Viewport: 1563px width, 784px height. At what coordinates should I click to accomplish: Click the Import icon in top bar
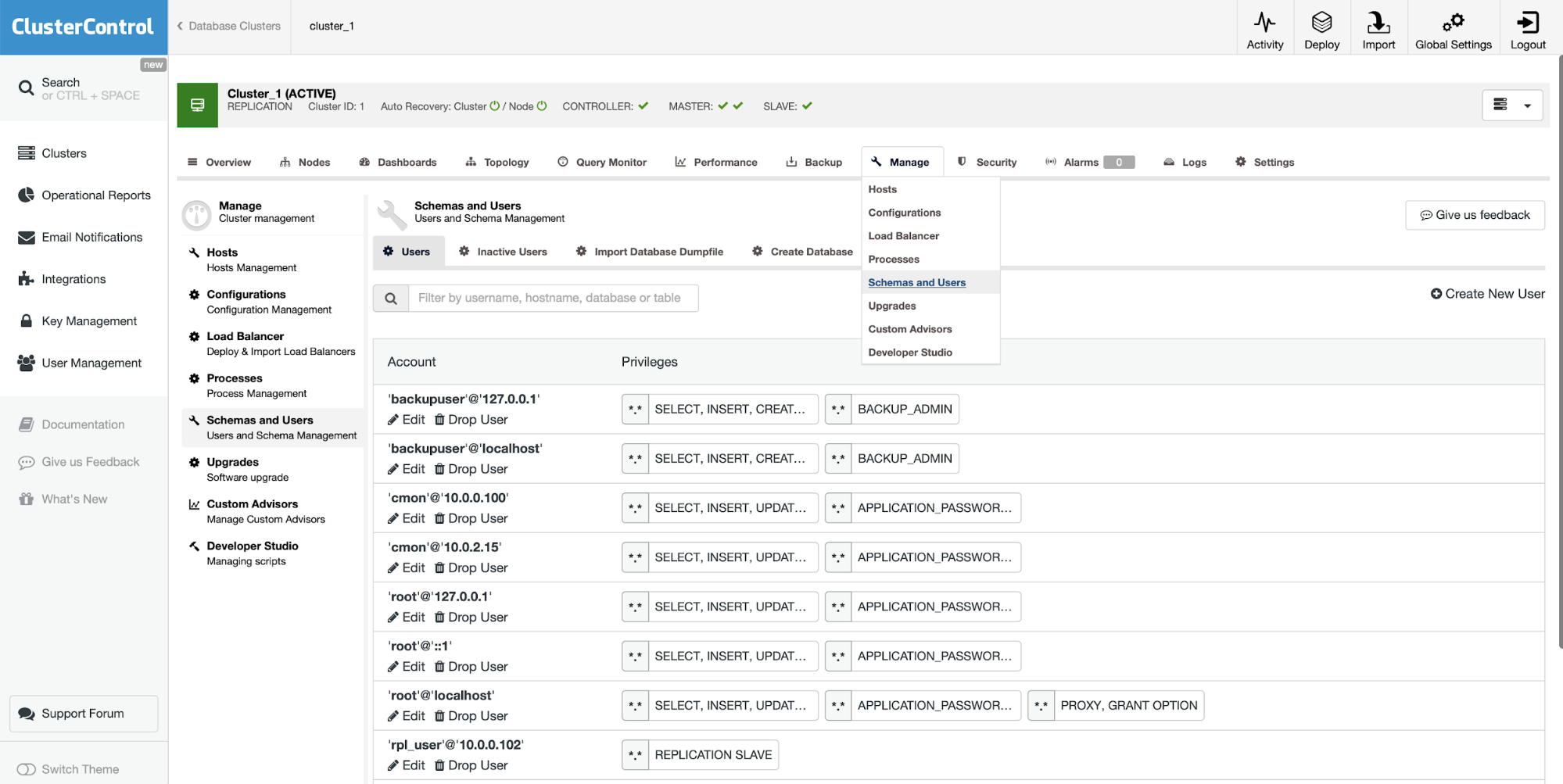pos(1378,22)
